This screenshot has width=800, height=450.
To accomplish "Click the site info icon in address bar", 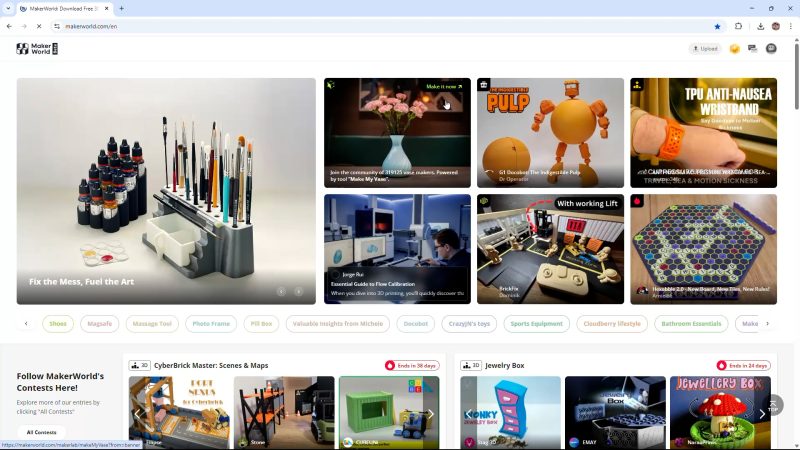I will coord(57,26).
